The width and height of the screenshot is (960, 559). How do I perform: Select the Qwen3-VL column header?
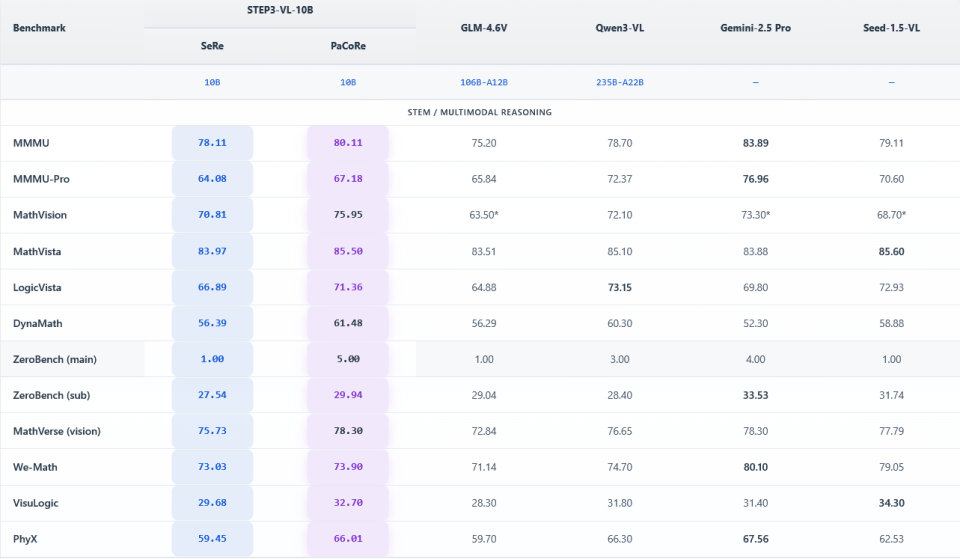(x=620, y=28)
